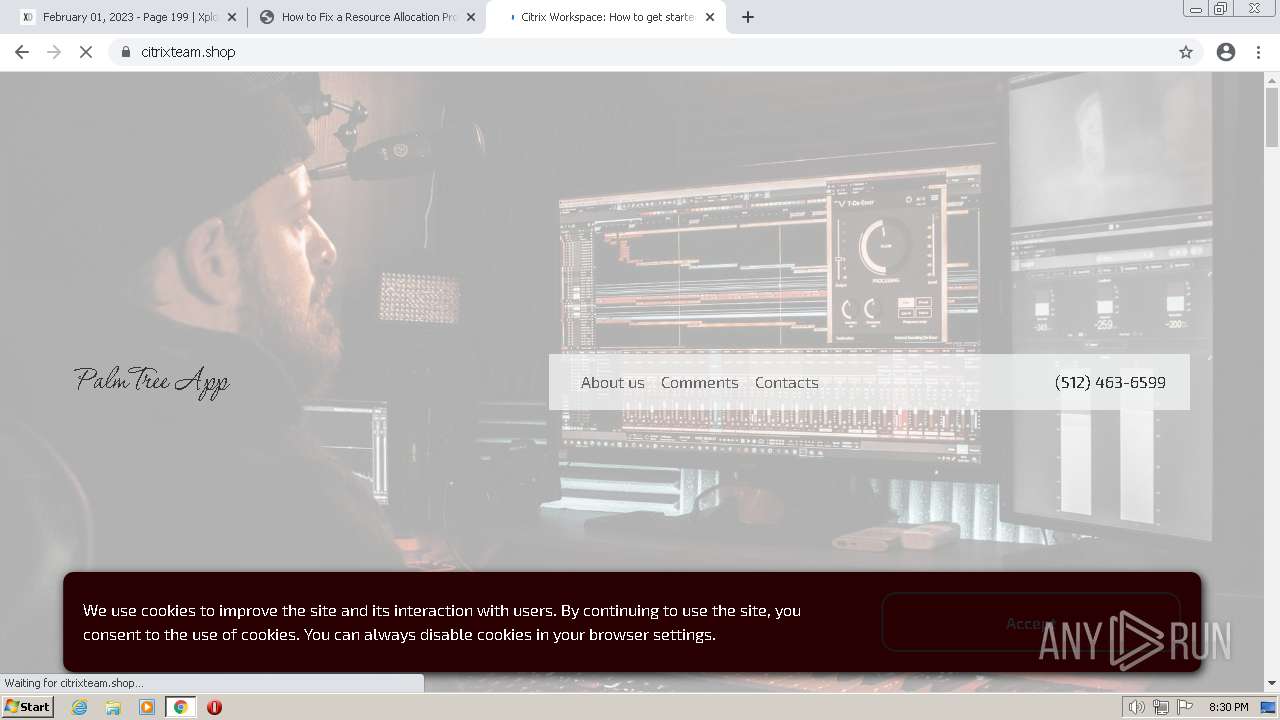The height and width of the screenshot is (720, 1280).
Task: Click the red Opera-style taskbar icon
Action: (214, 707)
